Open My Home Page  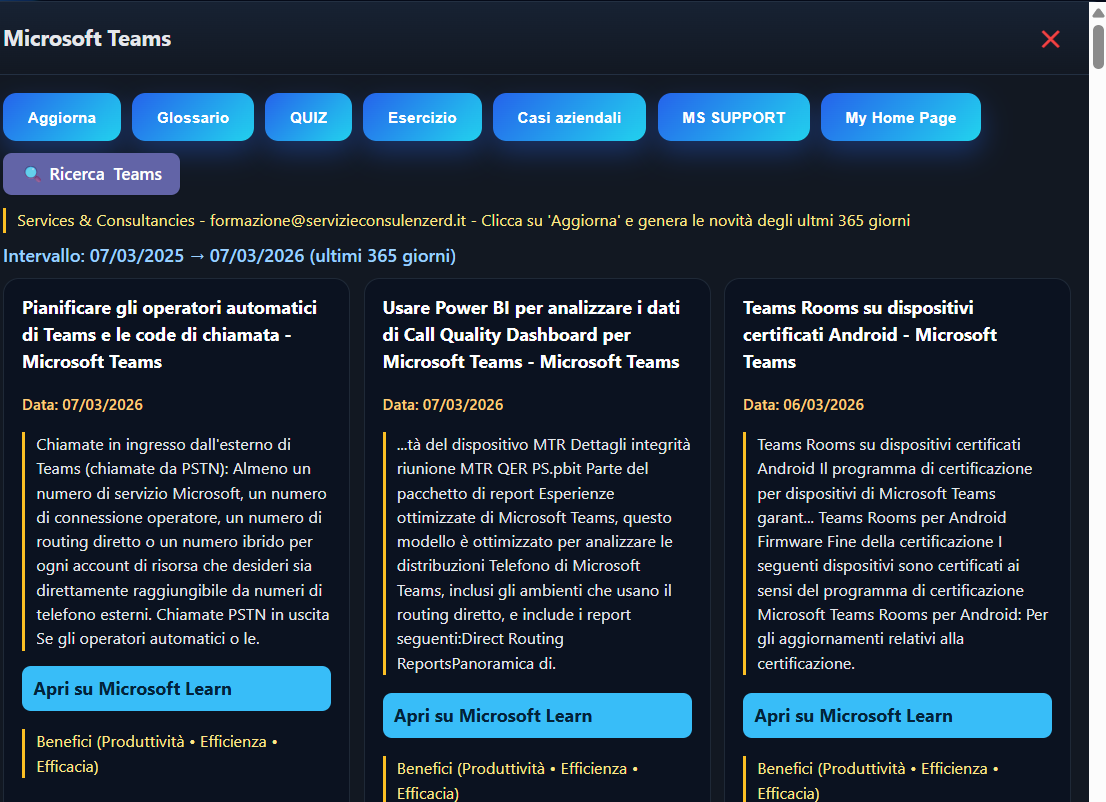pos(901,117)
